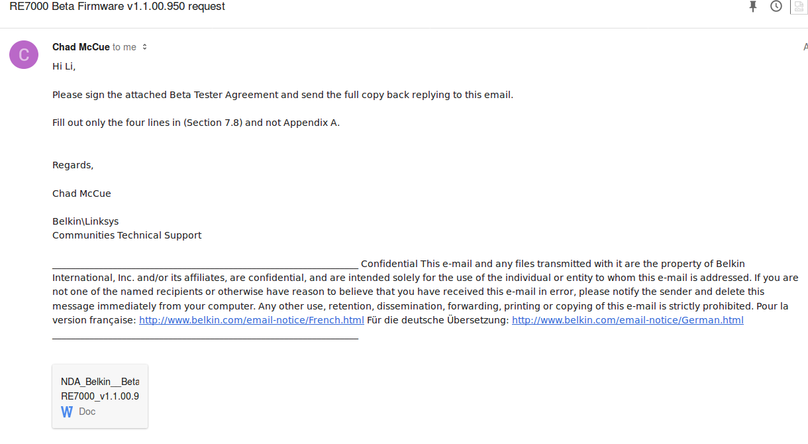Click the 'Regards,' closing line

tap(73, 165)
